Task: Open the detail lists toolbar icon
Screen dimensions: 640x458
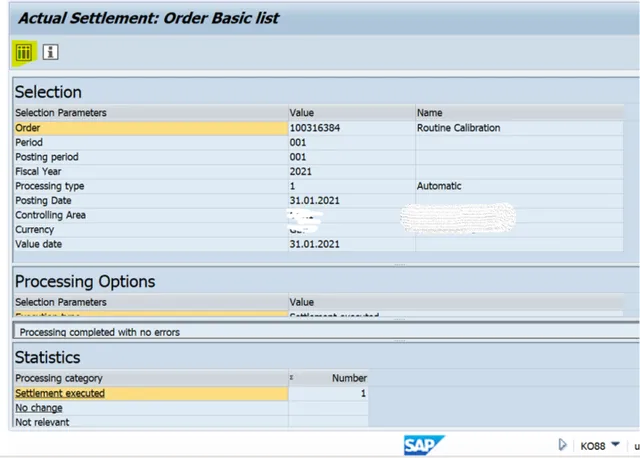Action: point(23,51)
